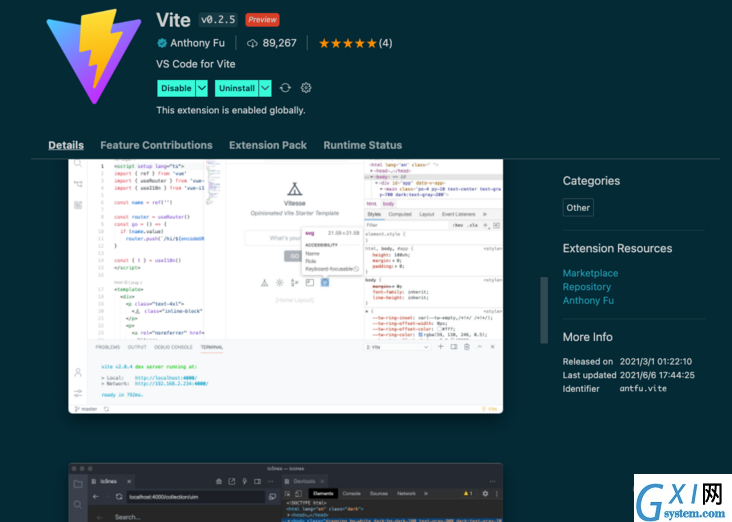Open the dropdown arrow beside Disable

point(202,88)
